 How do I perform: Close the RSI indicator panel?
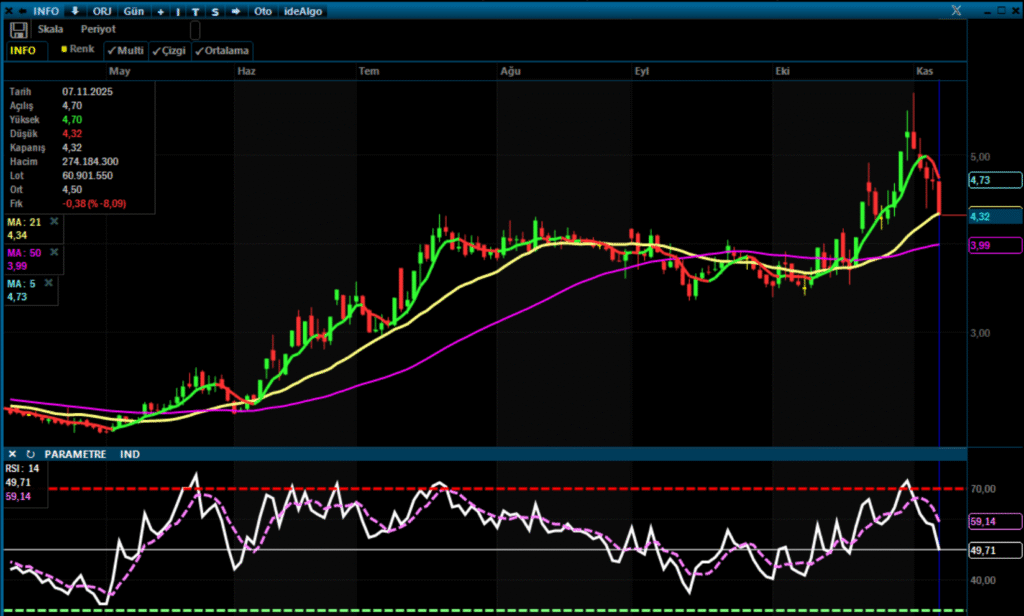point(12,454)
